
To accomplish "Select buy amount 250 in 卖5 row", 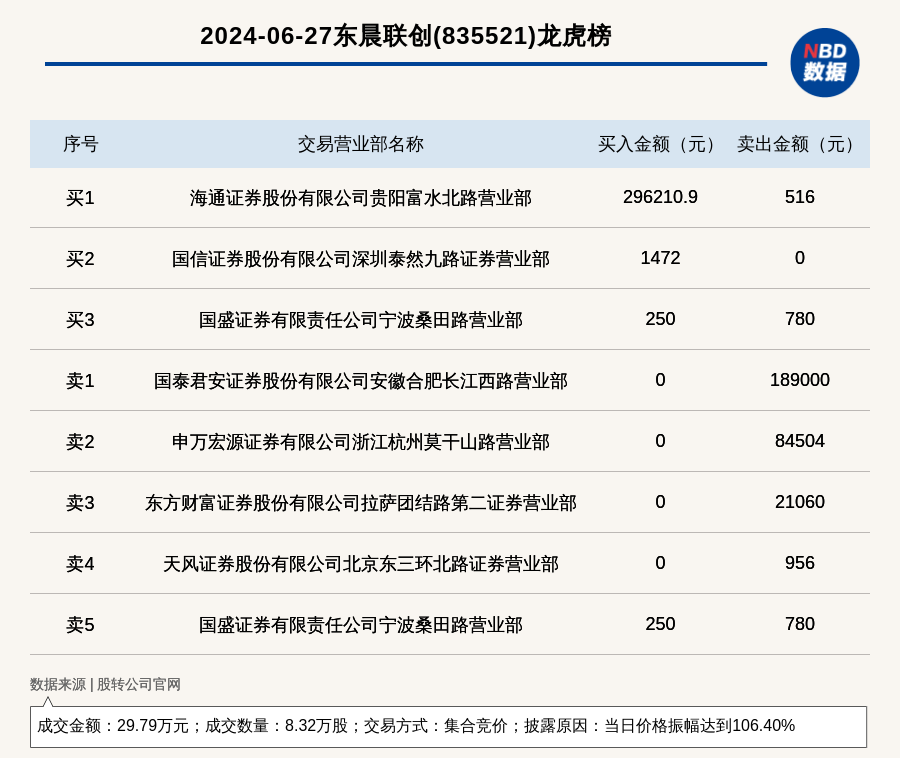I will (660, 623).
